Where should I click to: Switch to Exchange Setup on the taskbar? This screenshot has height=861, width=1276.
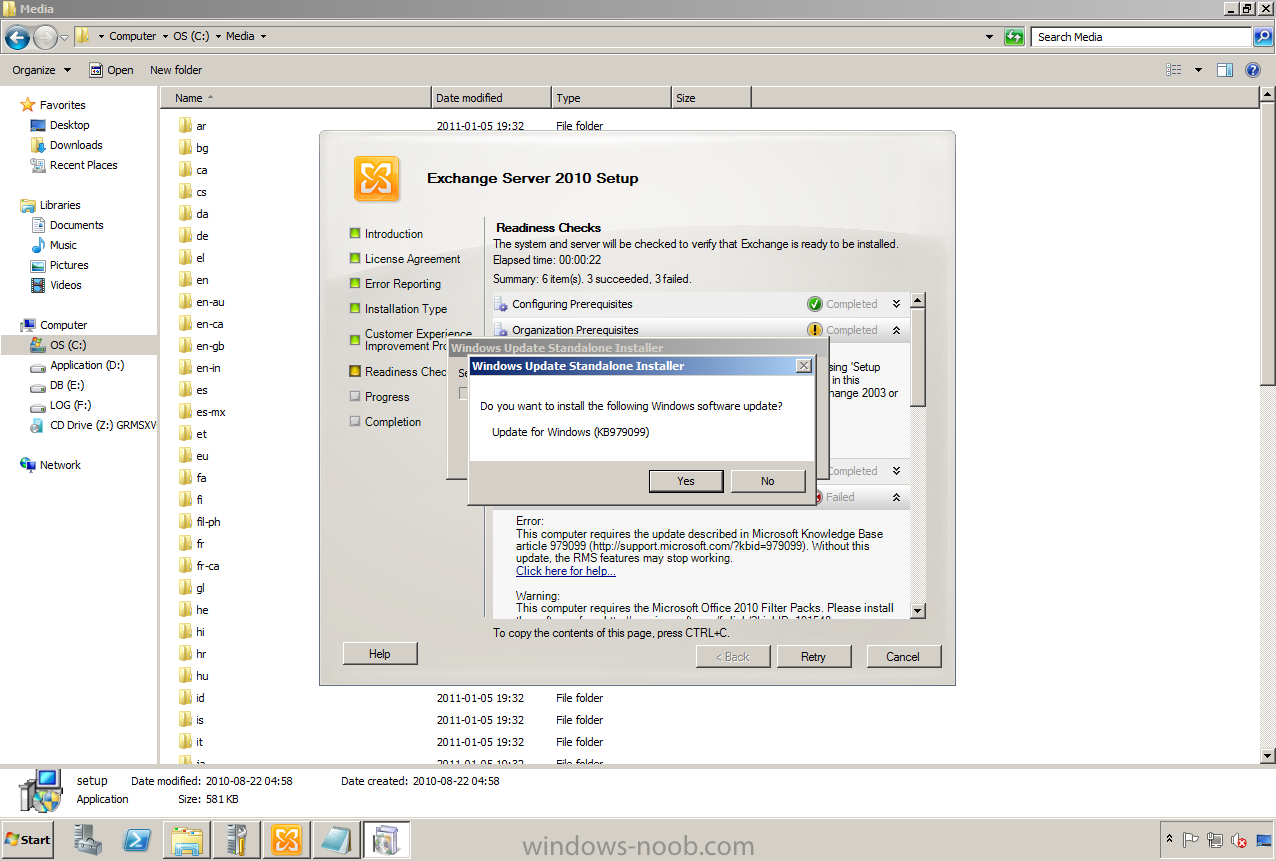coord(286,839)
